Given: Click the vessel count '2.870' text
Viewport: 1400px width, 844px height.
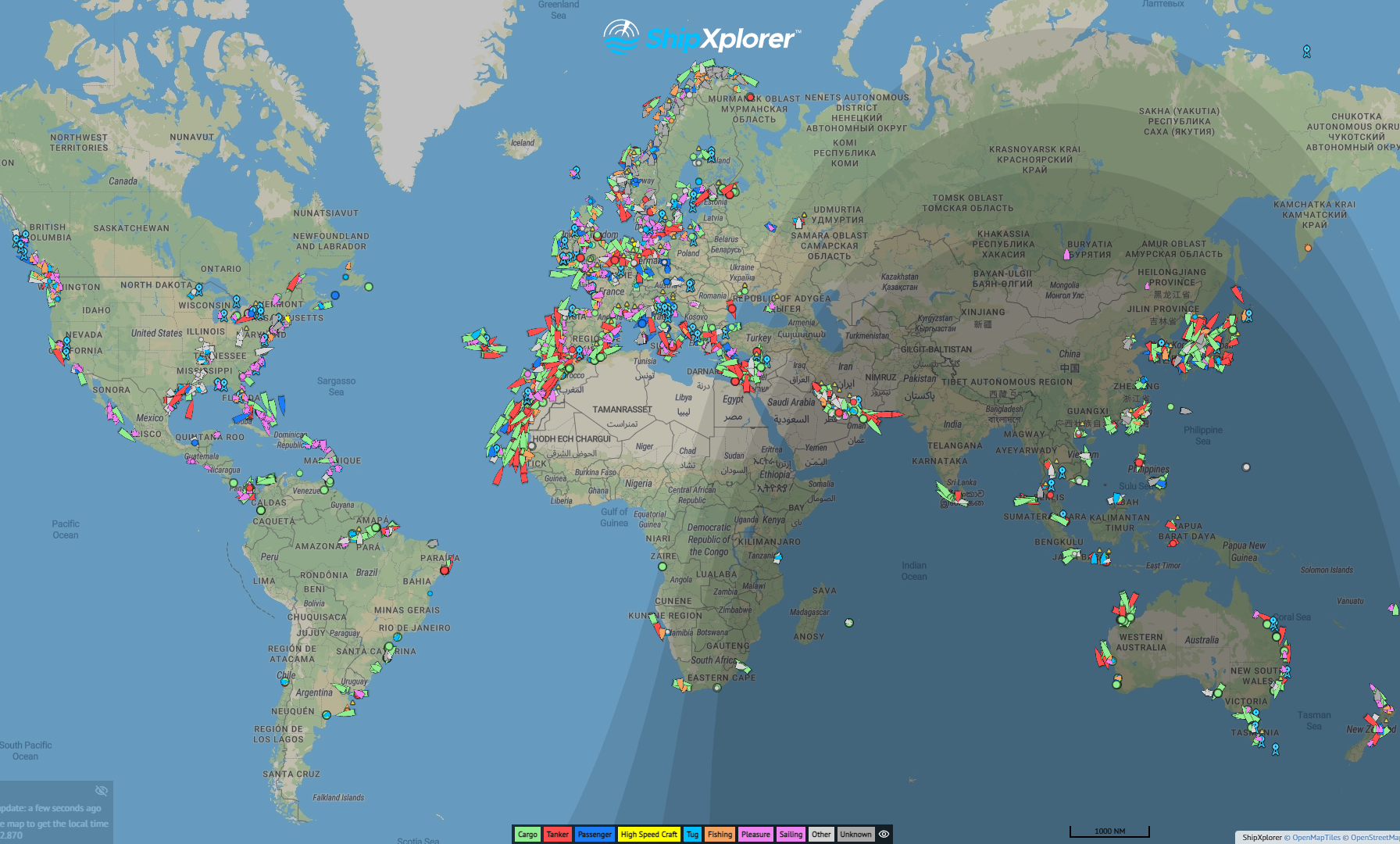Looking at the screenshot, I should point(12,835).
